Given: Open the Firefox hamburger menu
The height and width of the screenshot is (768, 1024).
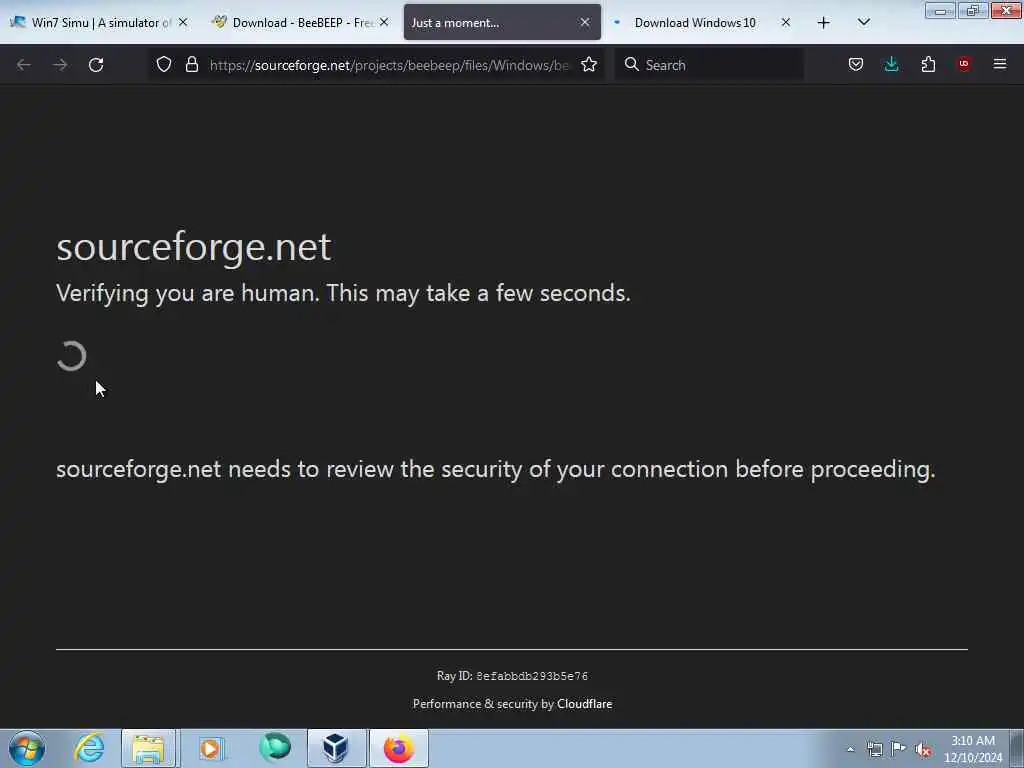Looking at the screenshot, I should click(1000, 64).
